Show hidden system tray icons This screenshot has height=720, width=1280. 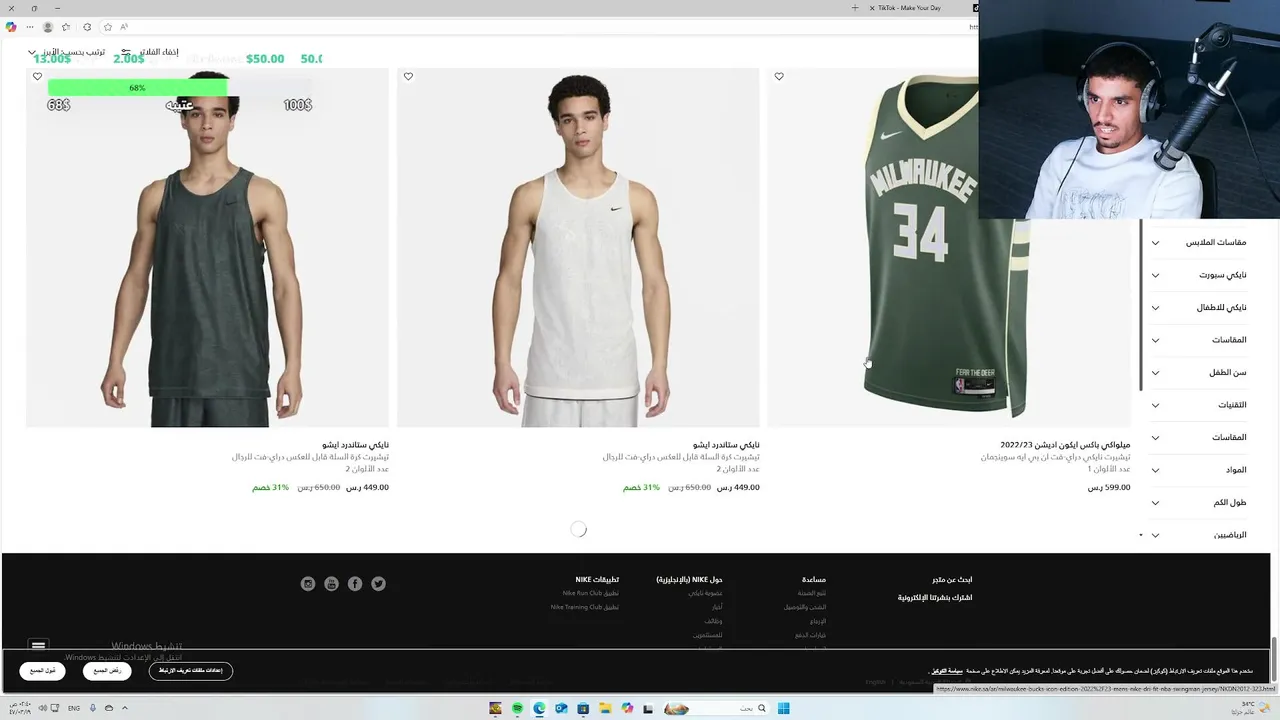125,708
